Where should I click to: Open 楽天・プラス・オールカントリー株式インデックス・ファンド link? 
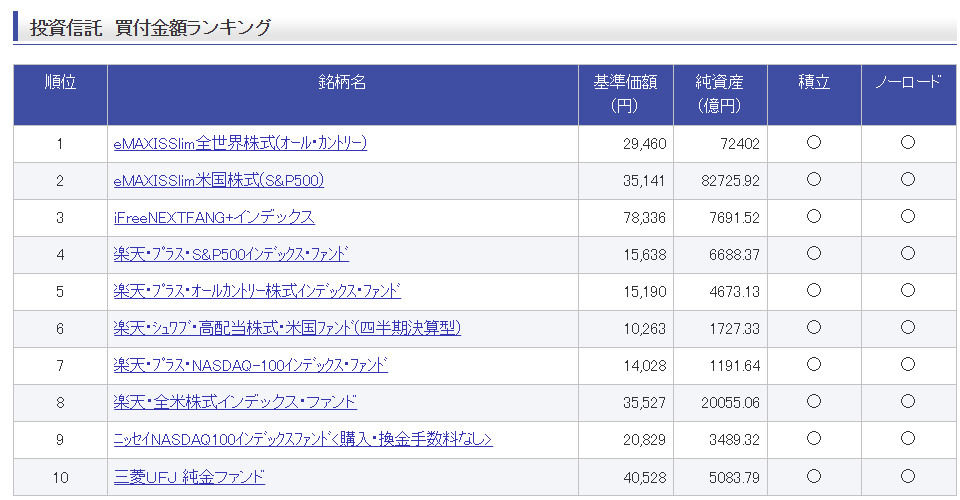coord(257,291)
